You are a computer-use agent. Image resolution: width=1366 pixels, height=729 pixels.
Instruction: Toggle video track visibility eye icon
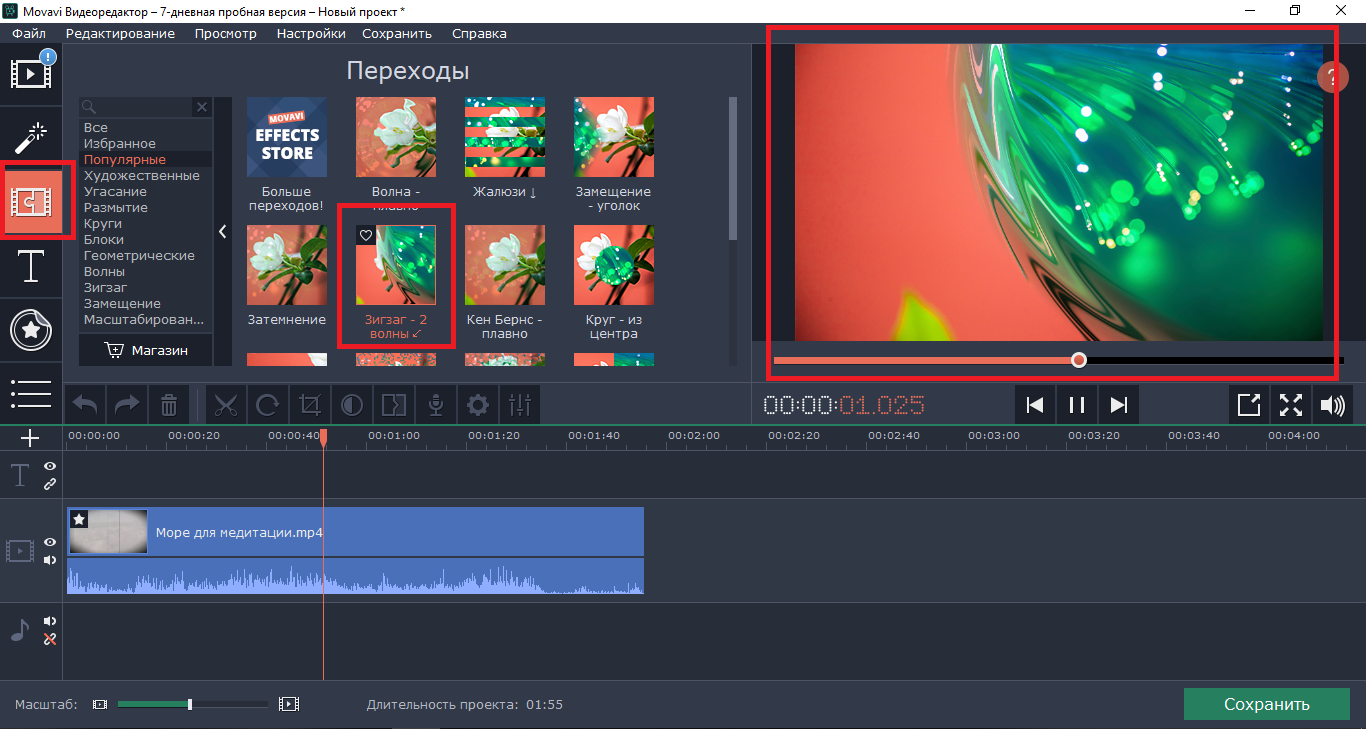pos(50,542)
